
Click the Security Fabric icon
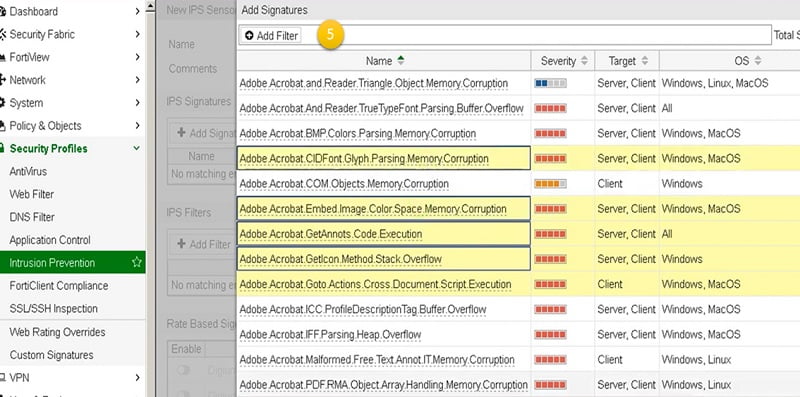pyautogui.click(x=3, y=34)
